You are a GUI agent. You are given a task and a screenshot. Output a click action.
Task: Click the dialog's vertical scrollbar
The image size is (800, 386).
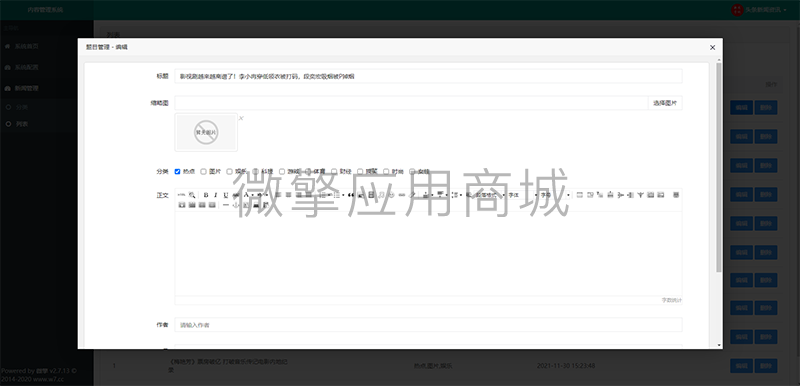pos(719,167)
